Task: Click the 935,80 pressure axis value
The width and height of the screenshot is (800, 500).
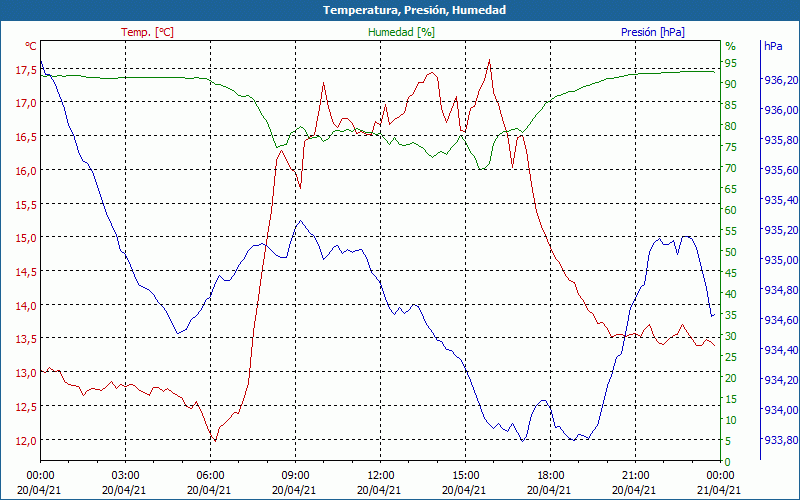Action: point(781,140)
